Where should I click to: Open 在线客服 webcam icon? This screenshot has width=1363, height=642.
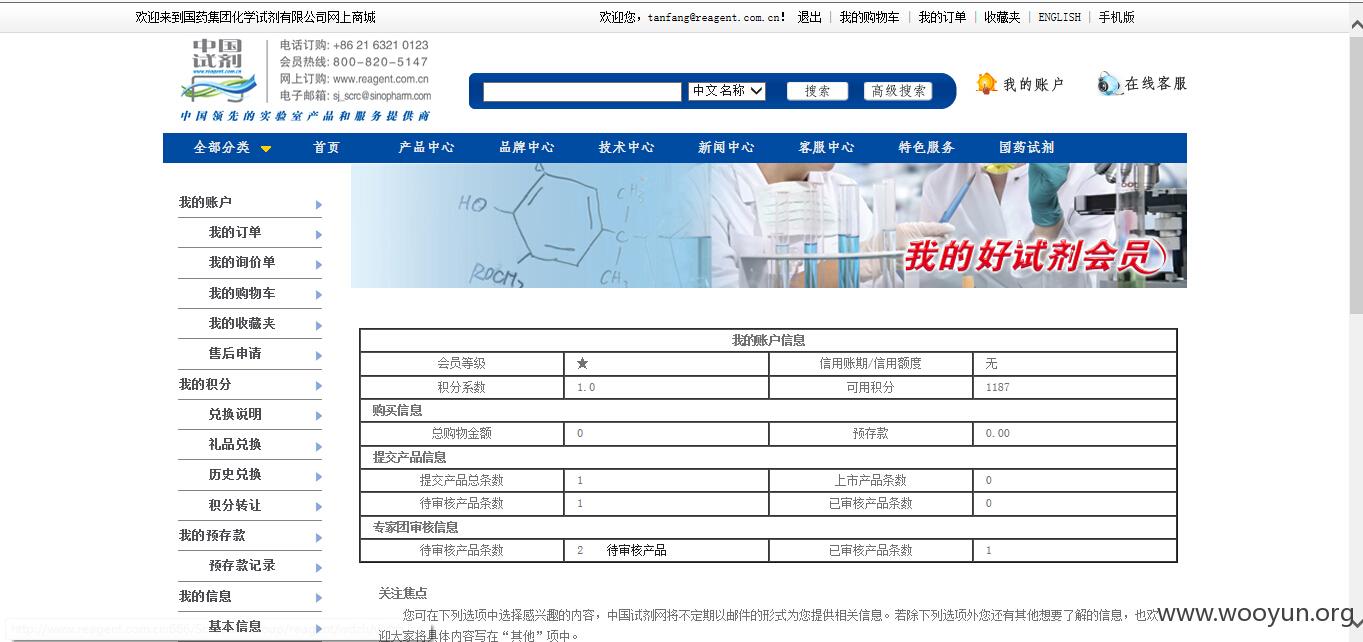coord(1109,84)
